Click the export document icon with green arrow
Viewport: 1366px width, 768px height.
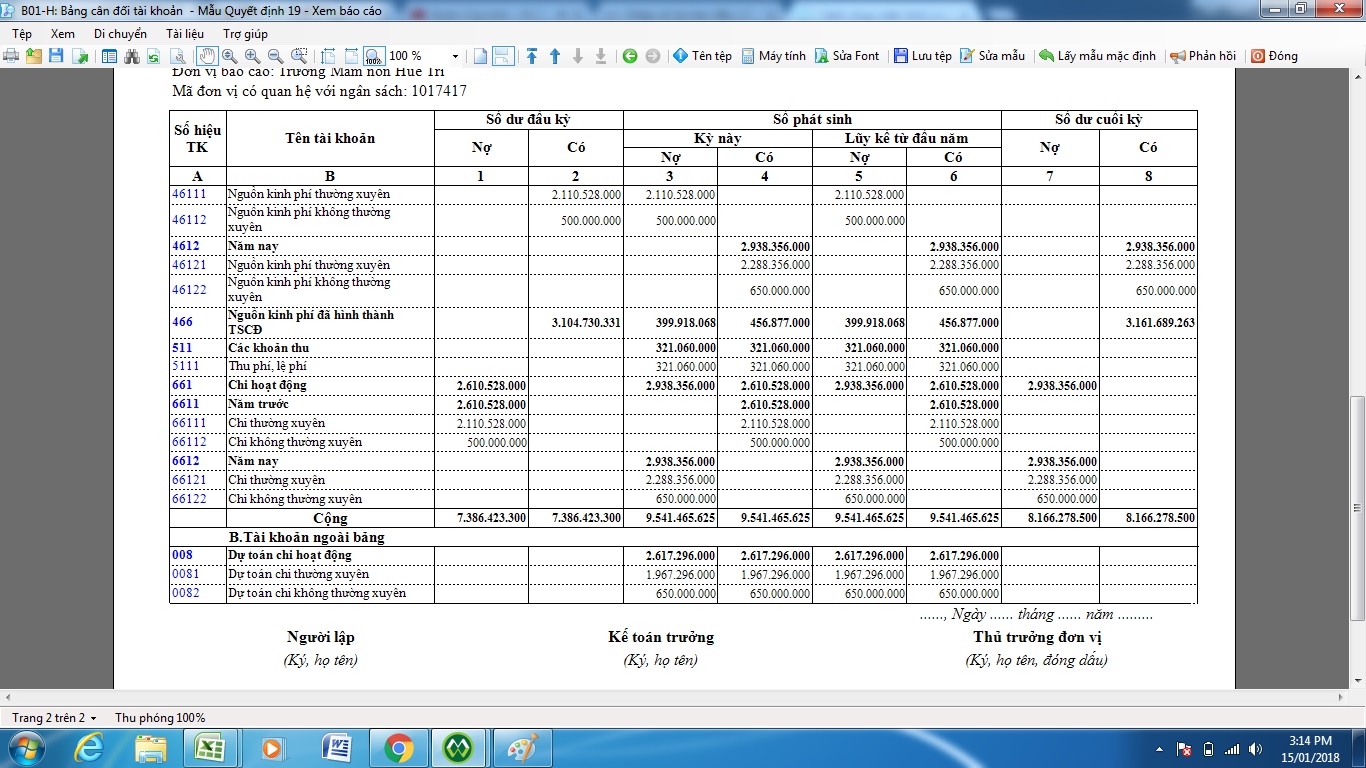point(79,56)
